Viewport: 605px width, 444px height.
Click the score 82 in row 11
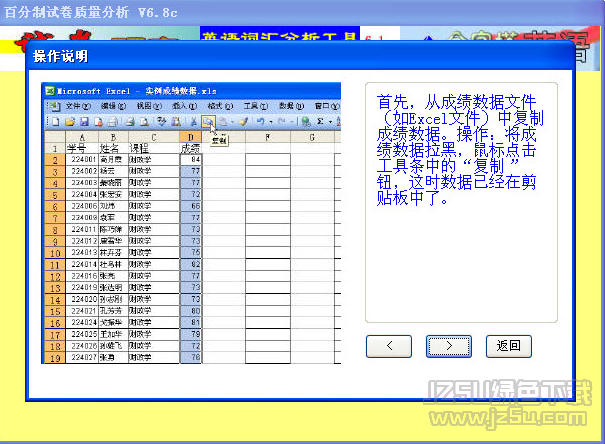point(191,264)
